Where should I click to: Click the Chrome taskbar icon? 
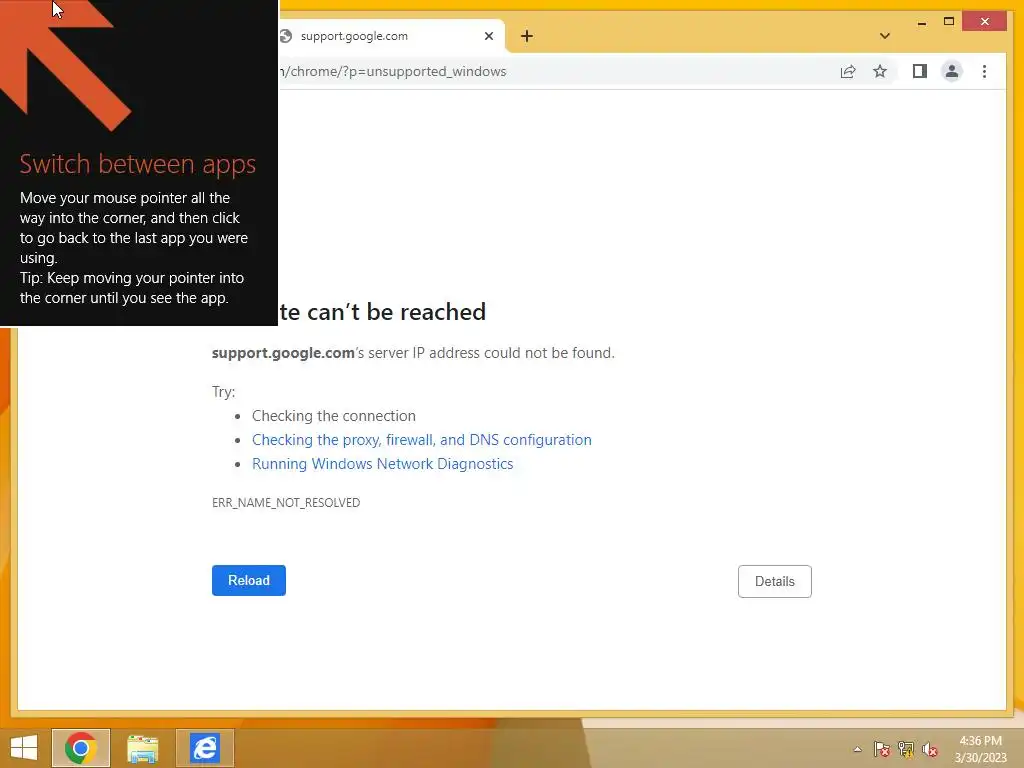click(81, 748)
